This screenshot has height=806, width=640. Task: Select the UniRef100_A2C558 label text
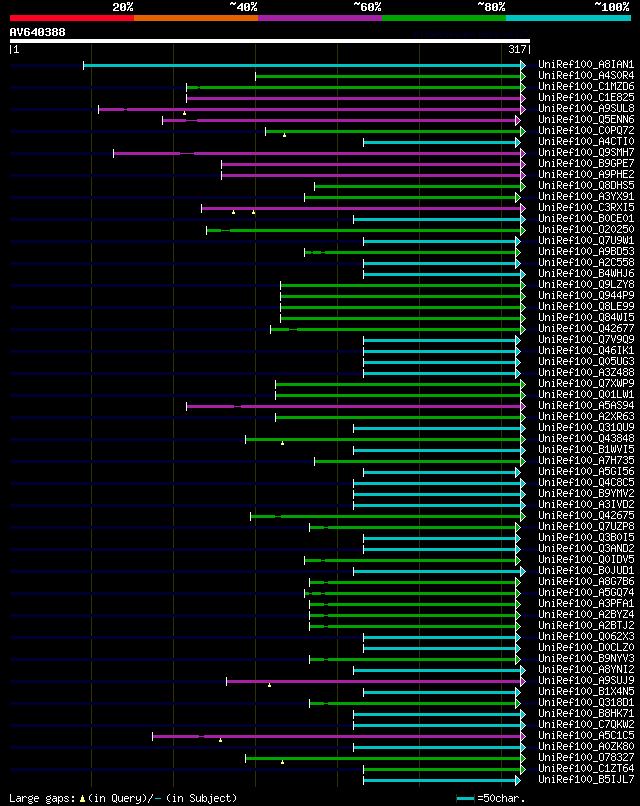click(586, 262)
